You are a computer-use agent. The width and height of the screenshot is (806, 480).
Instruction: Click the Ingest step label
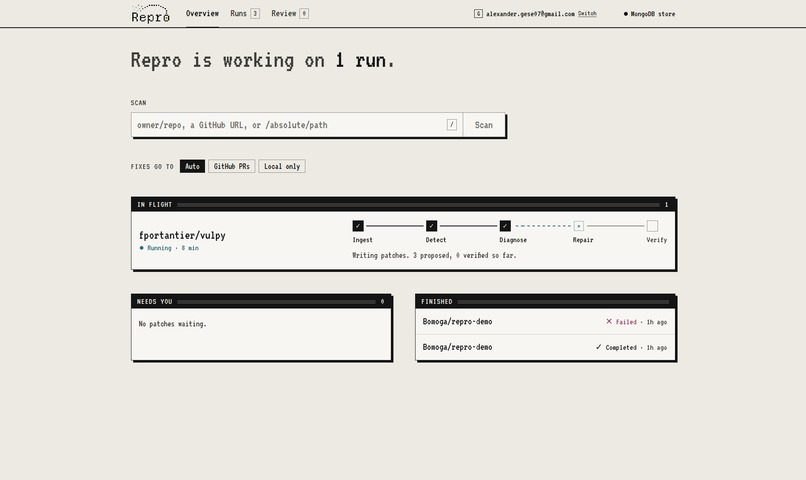click(x=362, y=240)
